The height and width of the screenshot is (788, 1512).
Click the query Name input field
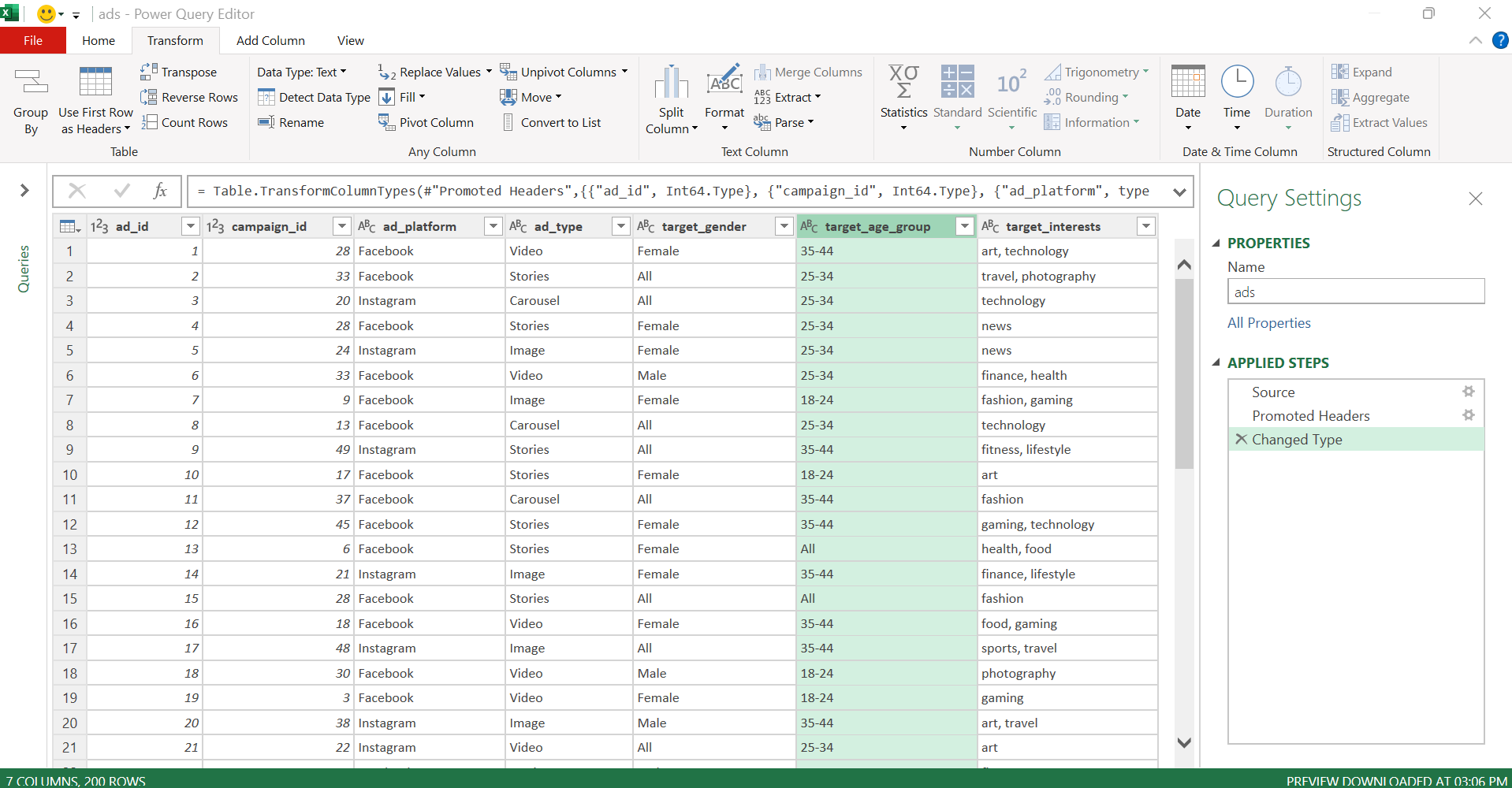click(1355, 292)
